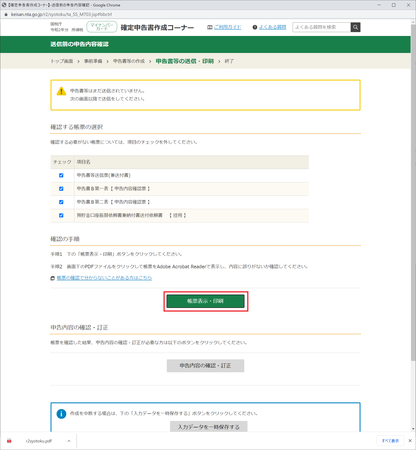Click the browser address bar URL
The width and height of the screenshot is (416, 450).
(61, 14)
